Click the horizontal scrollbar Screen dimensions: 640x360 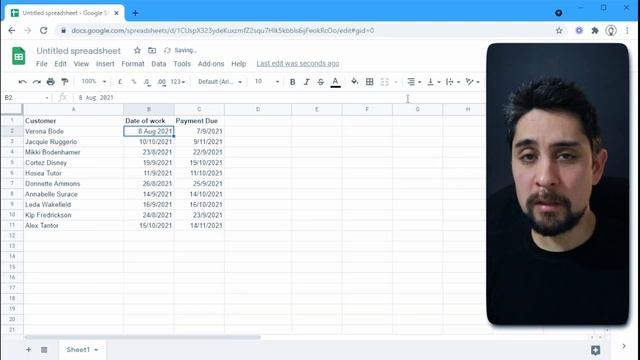(142, 338)
